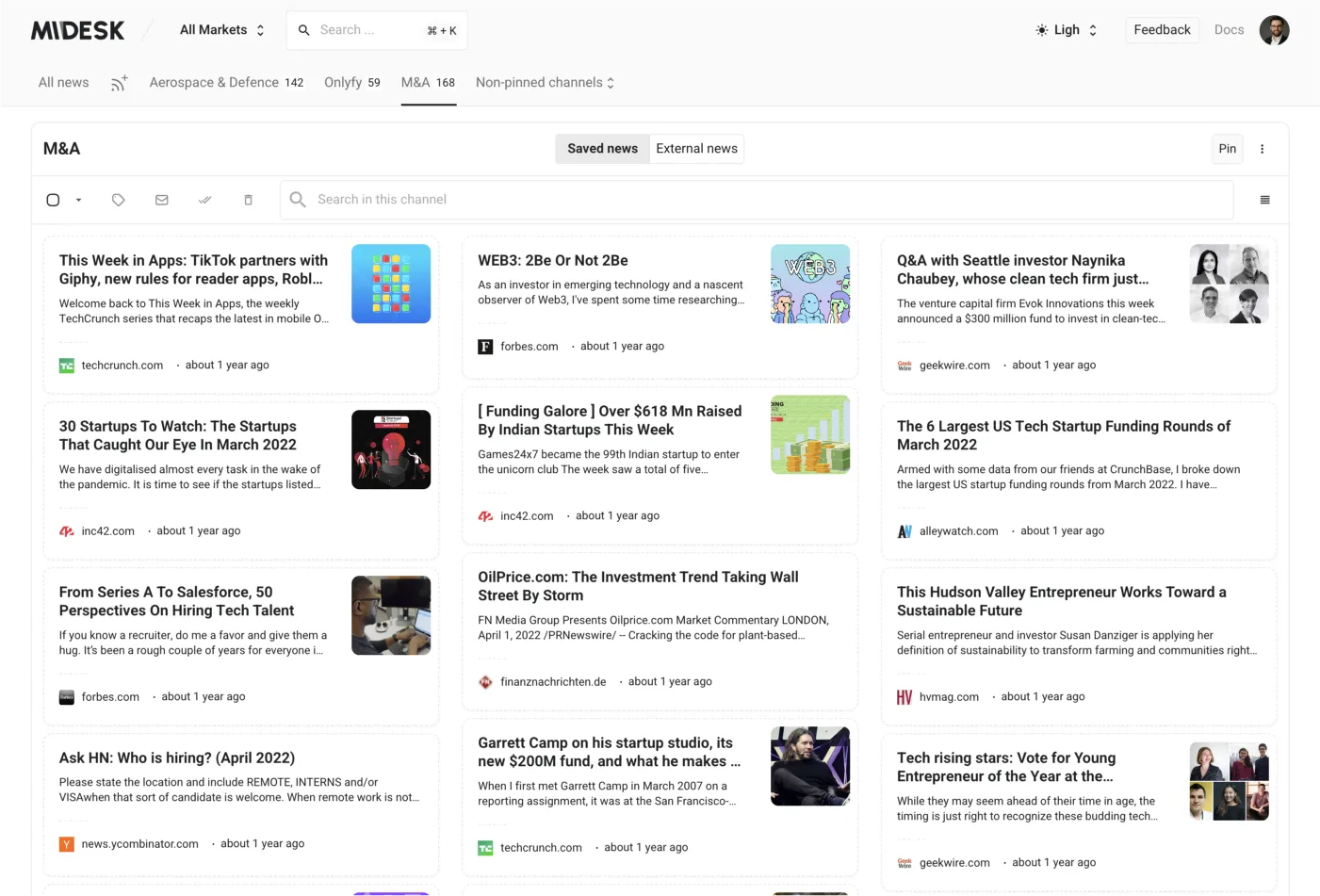Switch to External news view
The width and height of the screenshot is (1320, 896).
(696, 149)
